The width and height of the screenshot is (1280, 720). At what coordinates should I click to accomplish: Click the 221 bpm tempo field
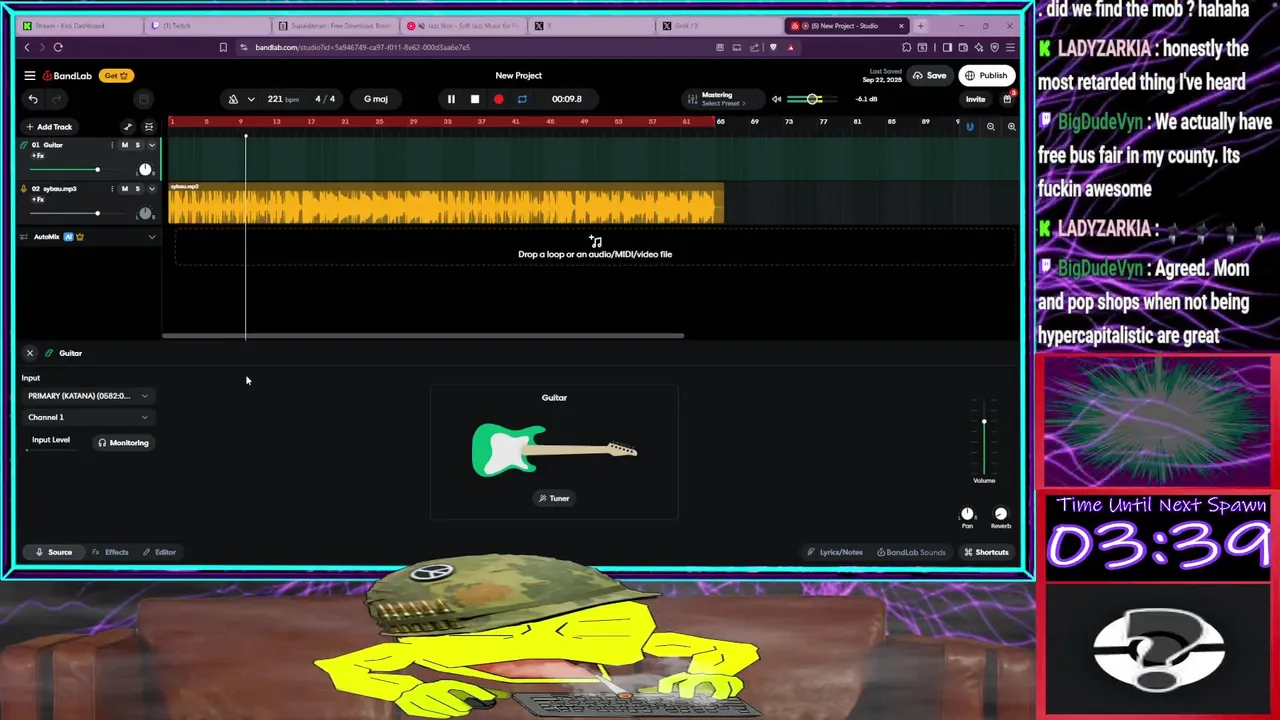coord(282,99)
